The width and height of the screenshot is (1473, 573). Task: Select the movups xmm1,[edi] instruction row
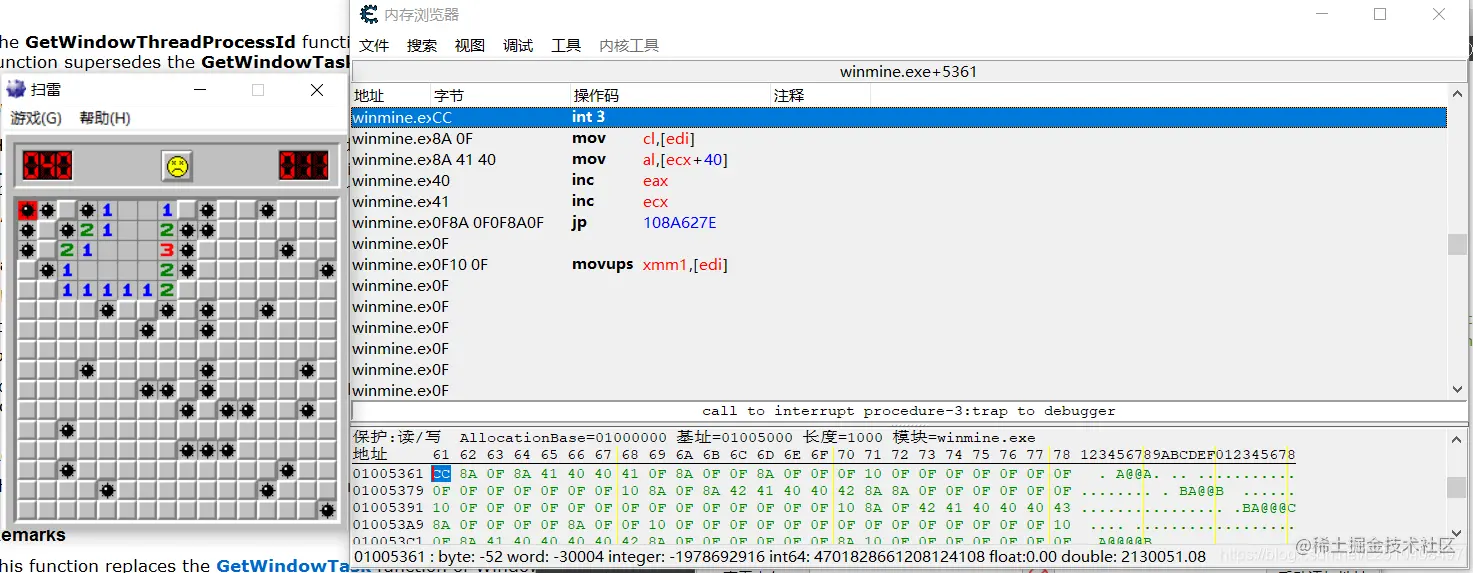click(x=899, y=264)
